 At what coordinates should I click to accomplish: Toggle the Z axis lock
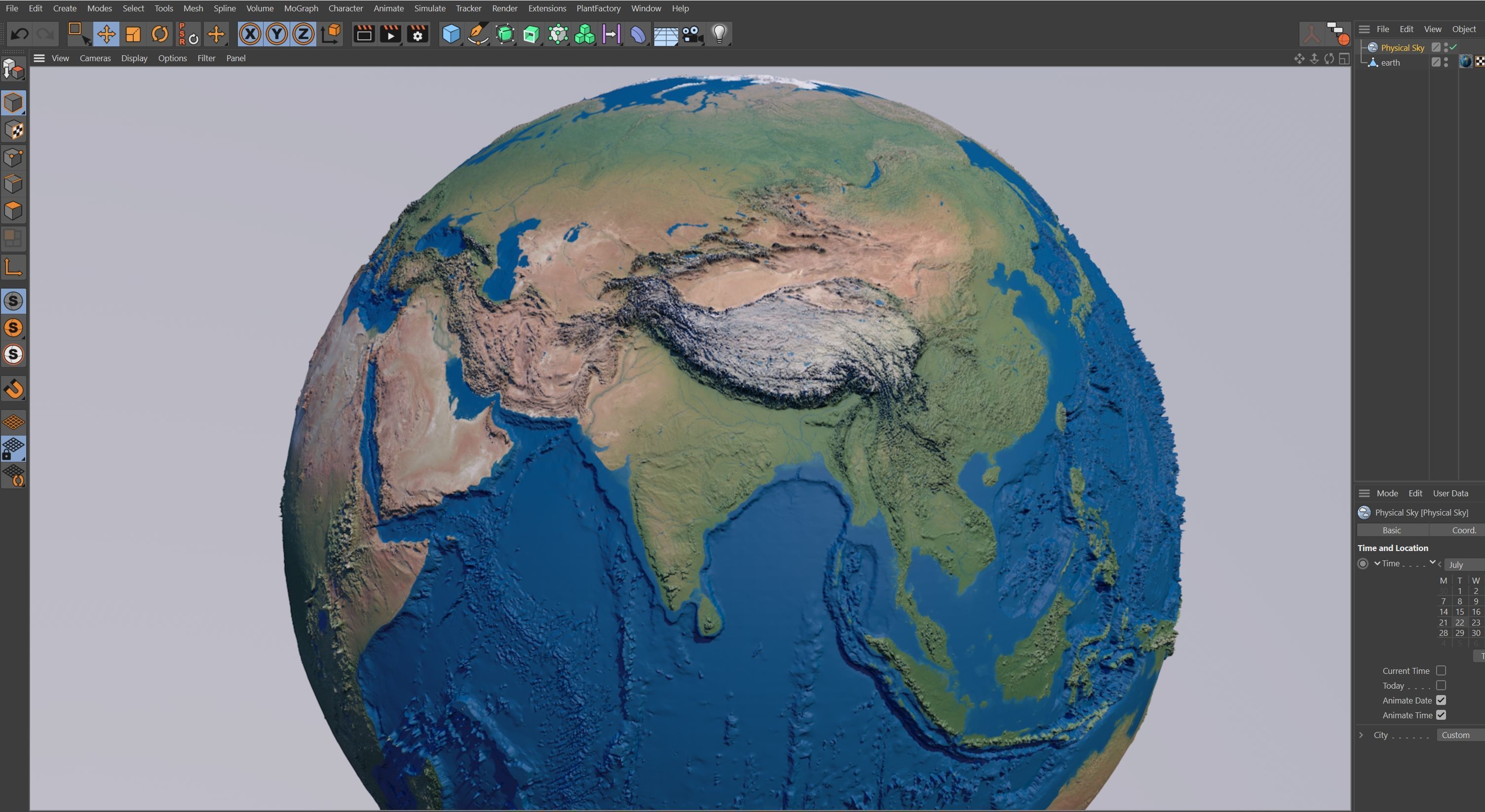coord(303,34)
